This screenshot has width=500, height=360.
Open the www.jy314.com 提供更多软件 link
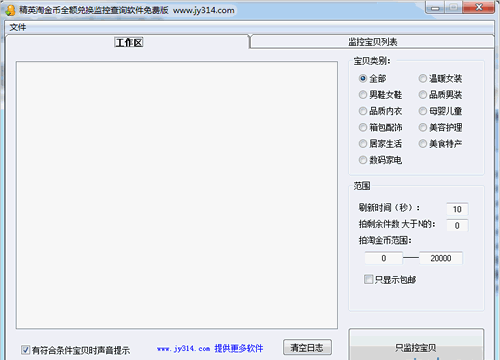click(x=210, y=349)
